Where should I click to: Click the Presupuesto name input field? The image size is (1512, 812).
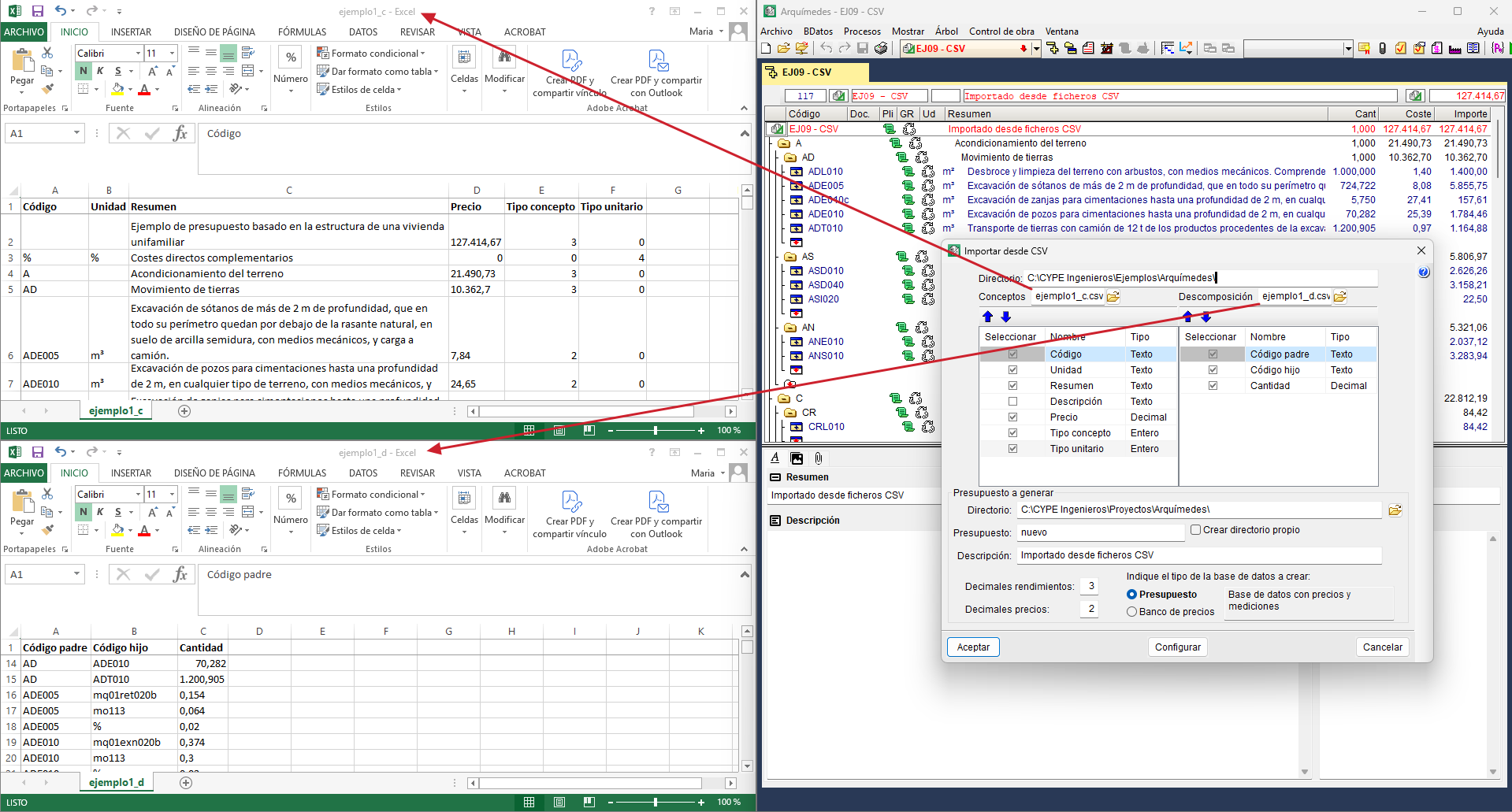tap(1101, 532)
